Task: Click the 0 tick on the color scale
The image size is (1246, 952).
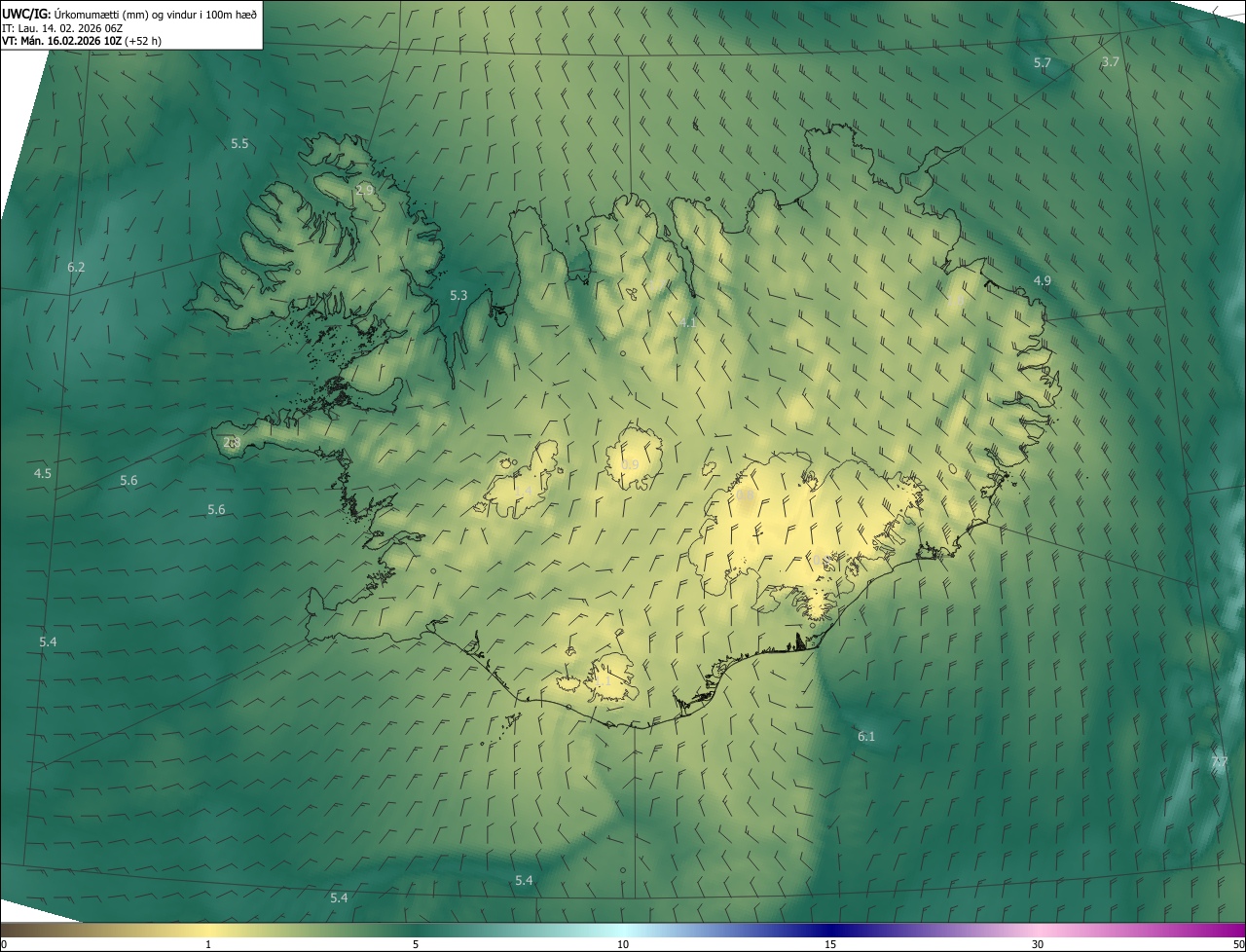Action: click(4, 944)
